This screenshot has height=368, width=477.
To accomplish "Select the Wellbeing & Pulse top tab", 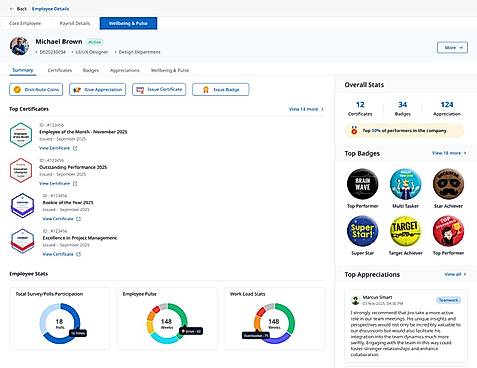I will click(x=128, y=23).
